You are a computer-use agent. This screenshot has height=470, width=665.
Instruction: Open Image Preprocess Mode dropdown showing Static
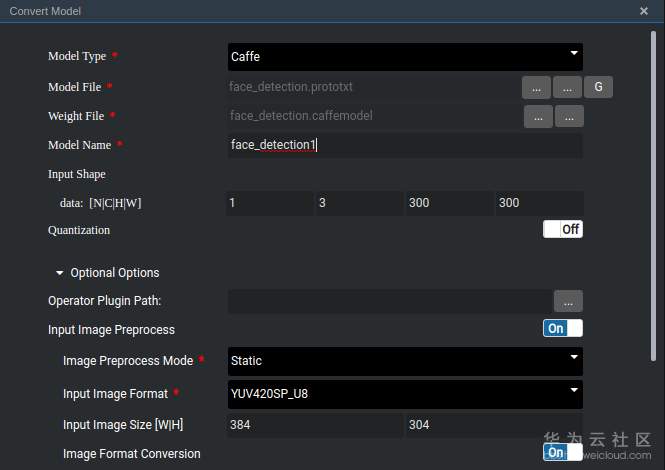pos(405,361)
